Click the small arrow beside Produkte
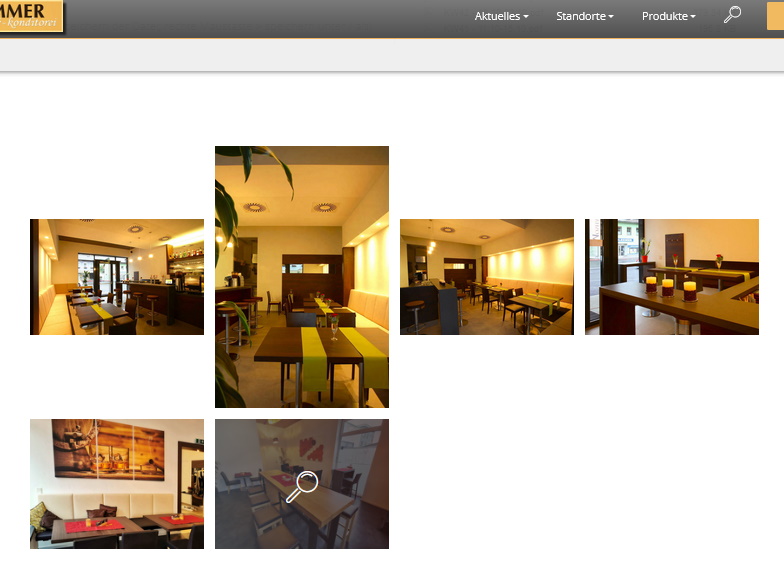Screen dimensions: 784x571 pos(693,17)
